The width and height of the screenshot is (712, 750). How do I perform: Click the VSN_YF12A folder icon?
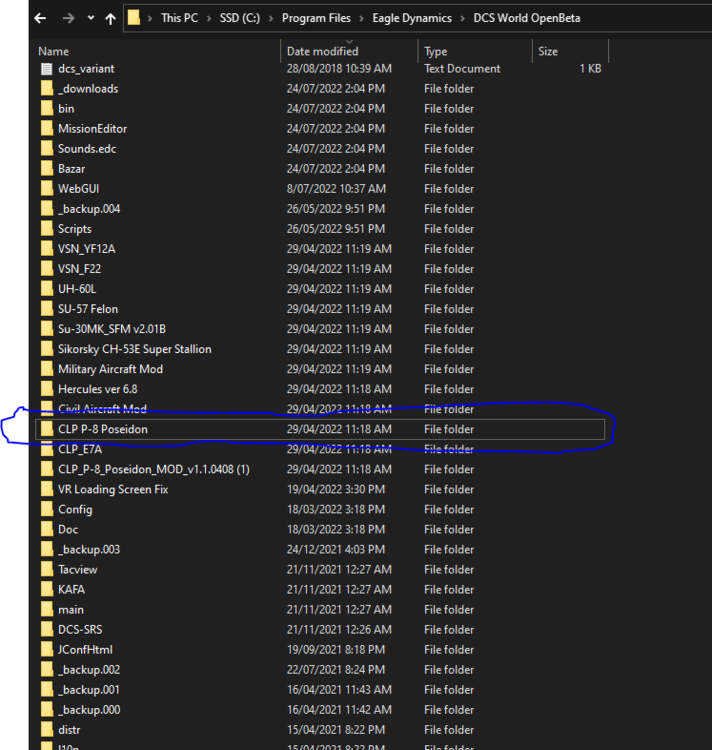[x=46, y=249]
